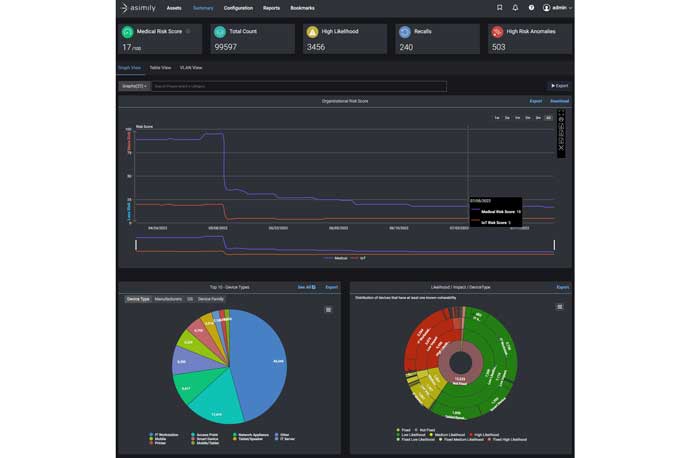
Task: Open the Likelihood sunburst chart menu icon
Action: (559, 306)
